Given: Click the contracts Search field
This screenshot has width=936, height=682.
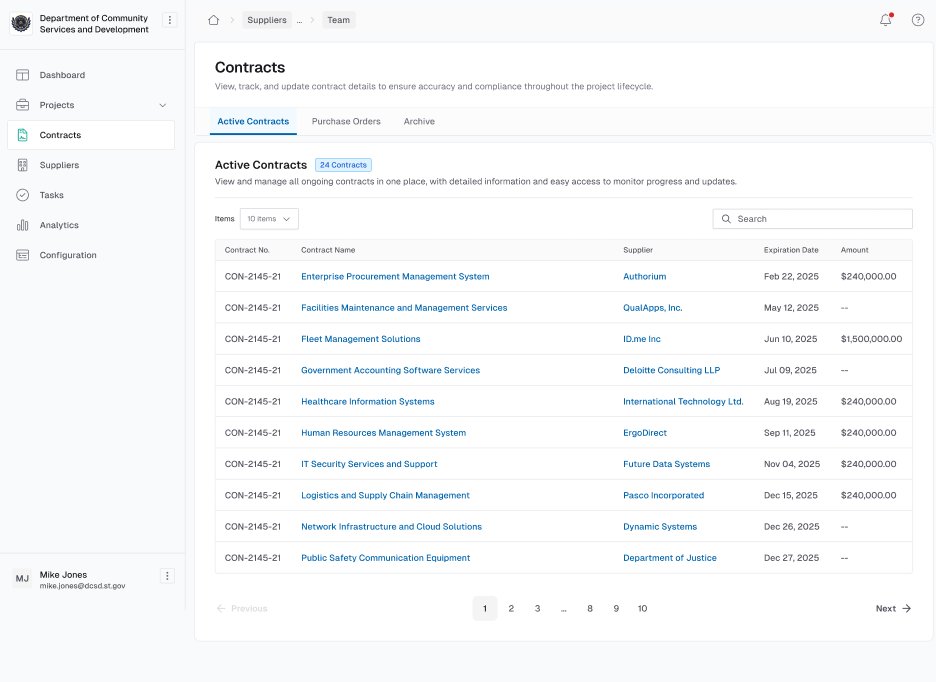Looking at the screenshot, I should [812, 219].
